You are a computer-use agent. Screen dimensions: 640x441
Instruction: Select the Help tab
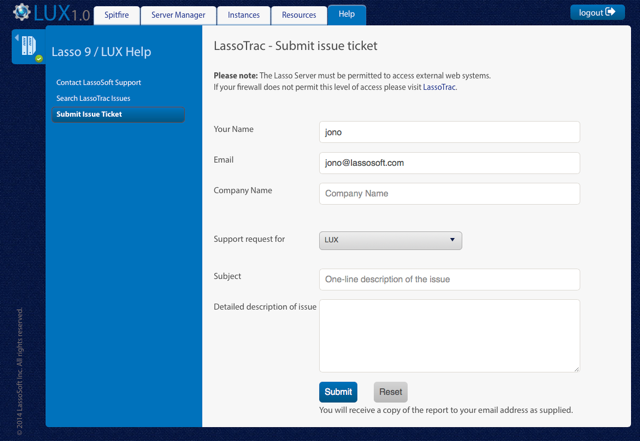pyautogui.click(x=346, y=15)
